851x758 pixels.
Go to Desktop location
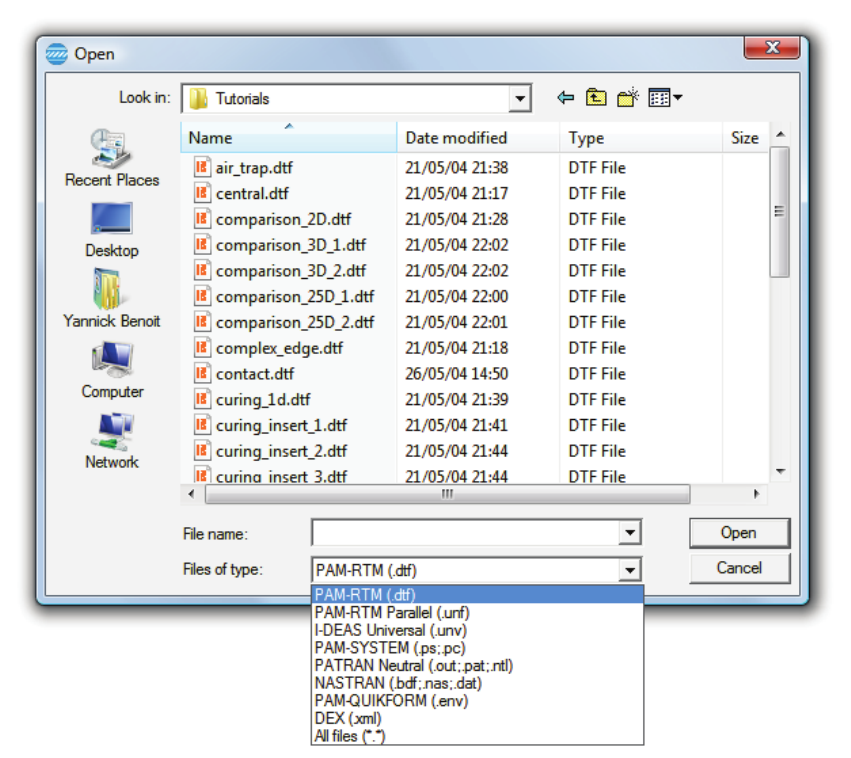[112, 230]
